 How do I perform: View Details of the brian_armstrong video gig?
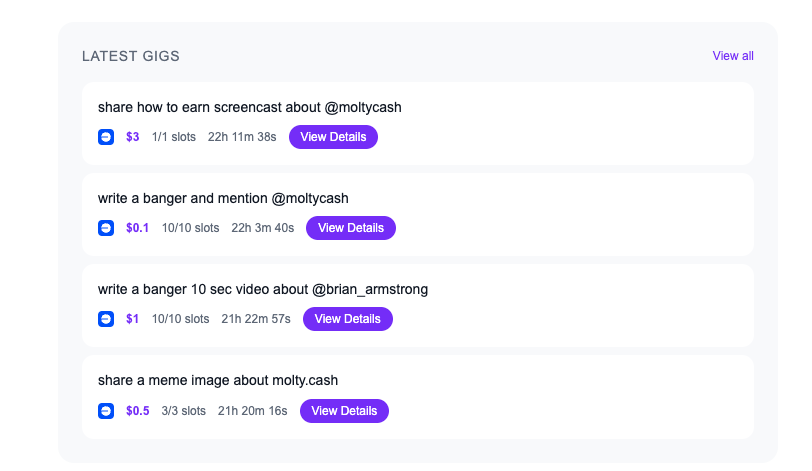348,319
